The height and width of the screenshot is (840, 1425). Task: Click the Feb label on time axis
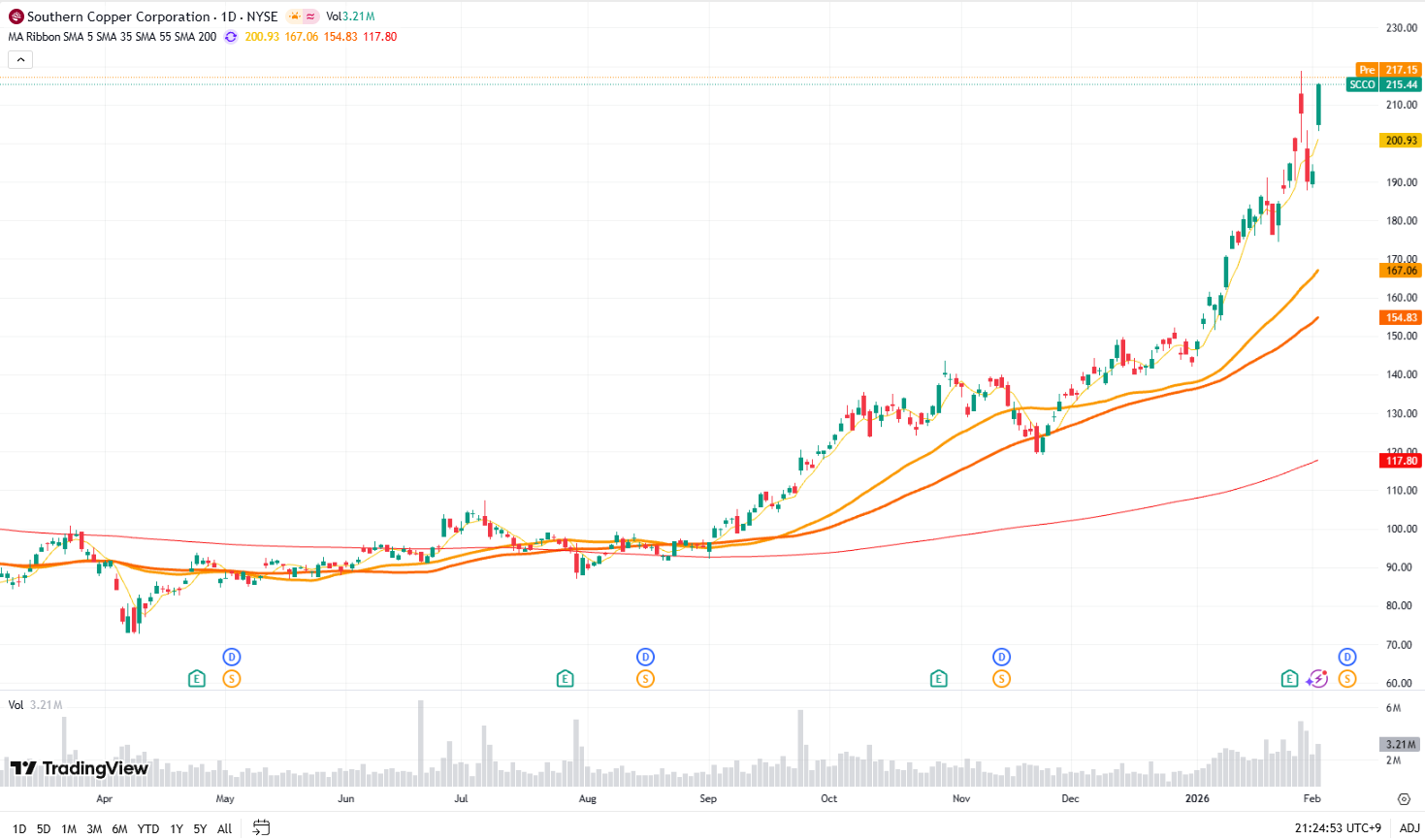1312,799
